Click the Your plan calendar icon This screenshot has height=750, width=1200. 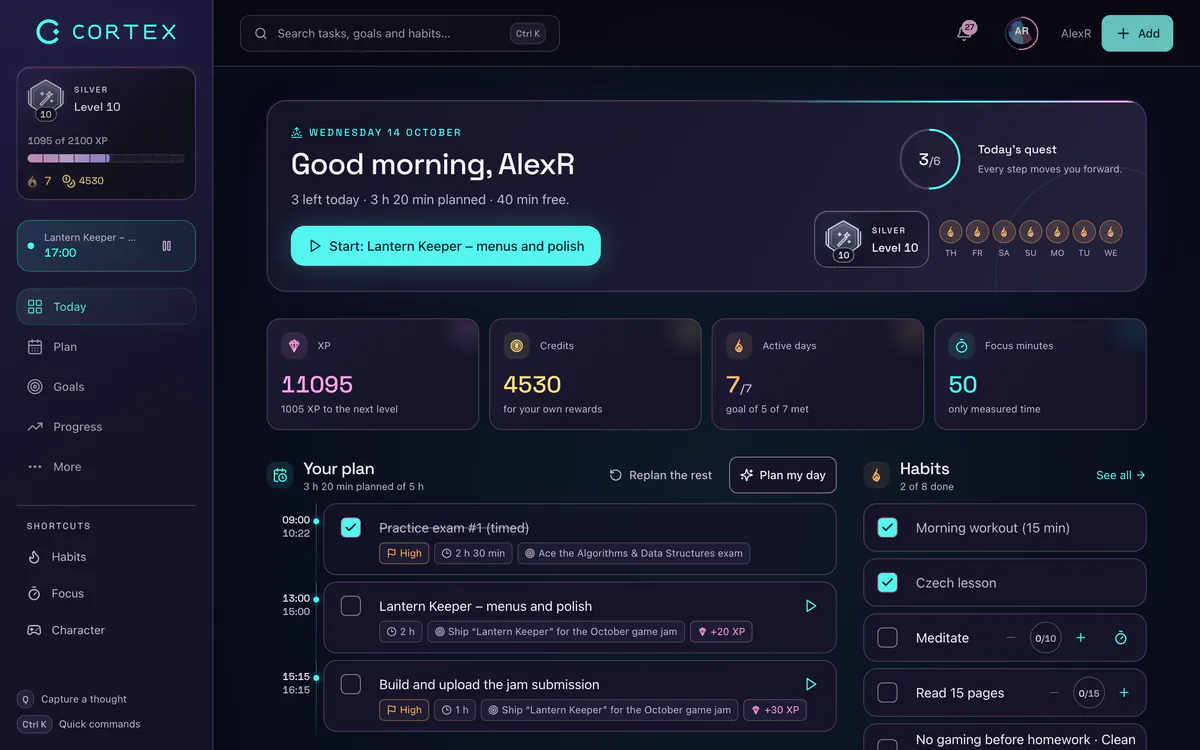point(280,475)
